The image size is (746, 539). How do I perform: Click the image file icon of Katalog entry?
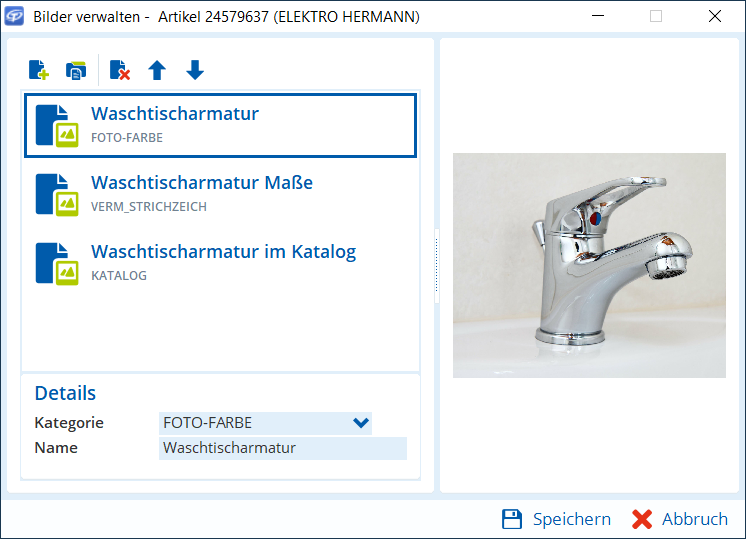(x=57, y=263)
